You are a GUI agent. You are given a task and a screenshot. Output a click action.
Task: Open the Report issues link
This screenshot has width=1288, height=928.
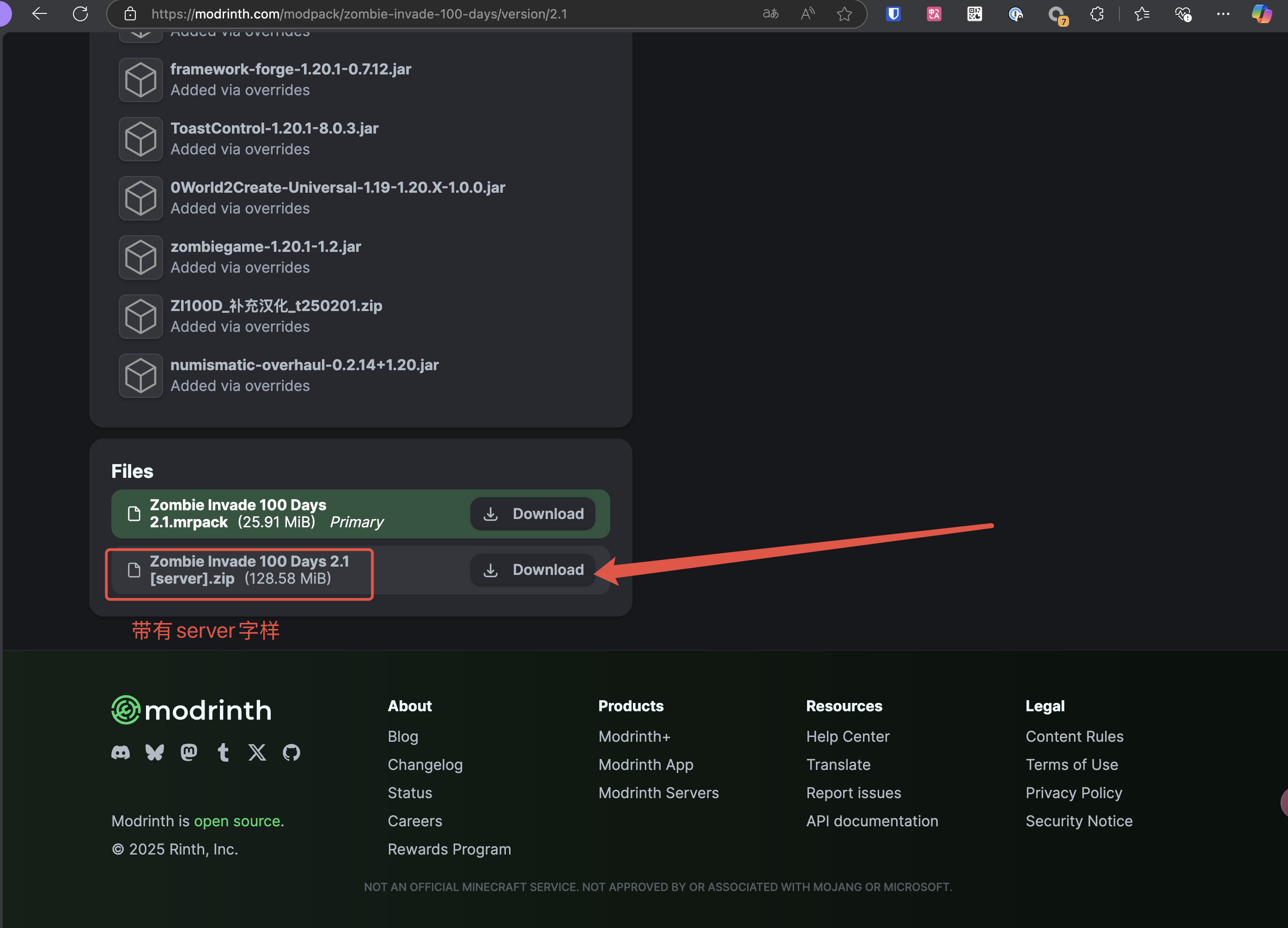click(853, 792)
